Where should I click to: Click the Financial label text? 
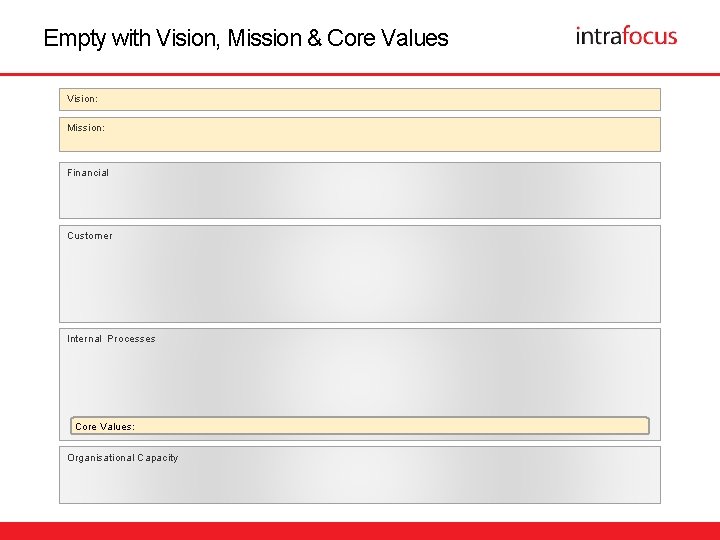88,173
